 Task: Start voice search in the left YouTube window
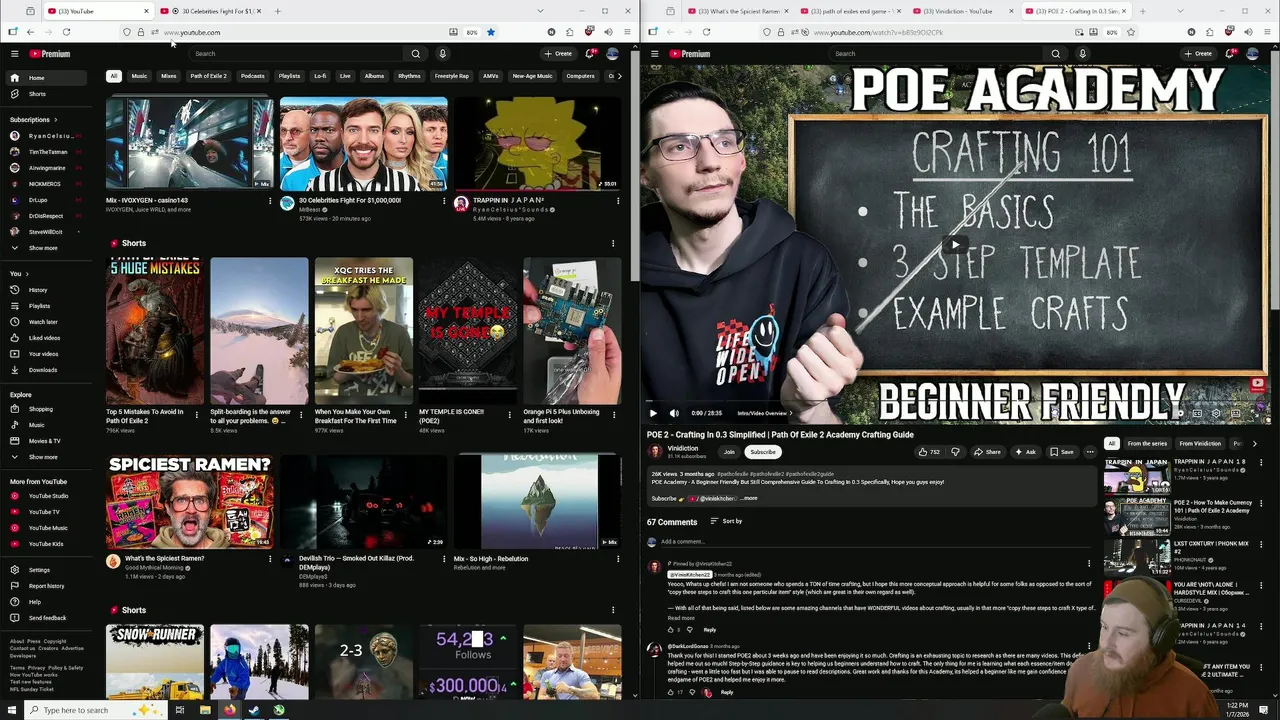tap(442, 54)
